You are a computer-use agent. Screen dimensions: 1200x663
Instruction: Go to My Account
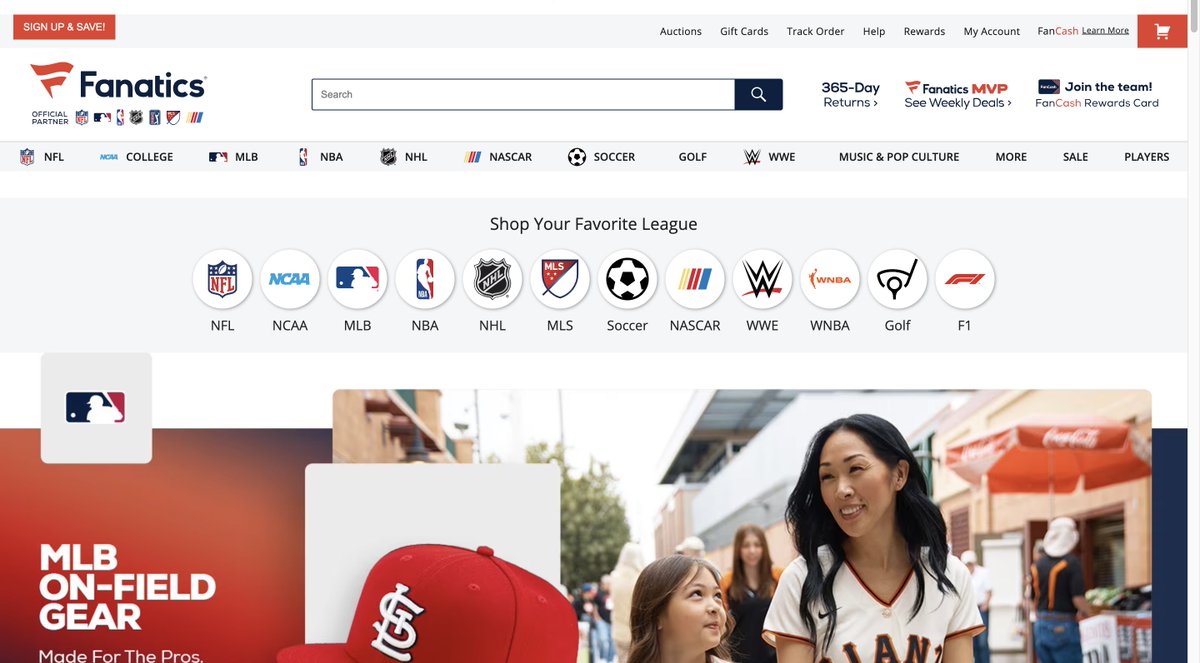[992, 31]
